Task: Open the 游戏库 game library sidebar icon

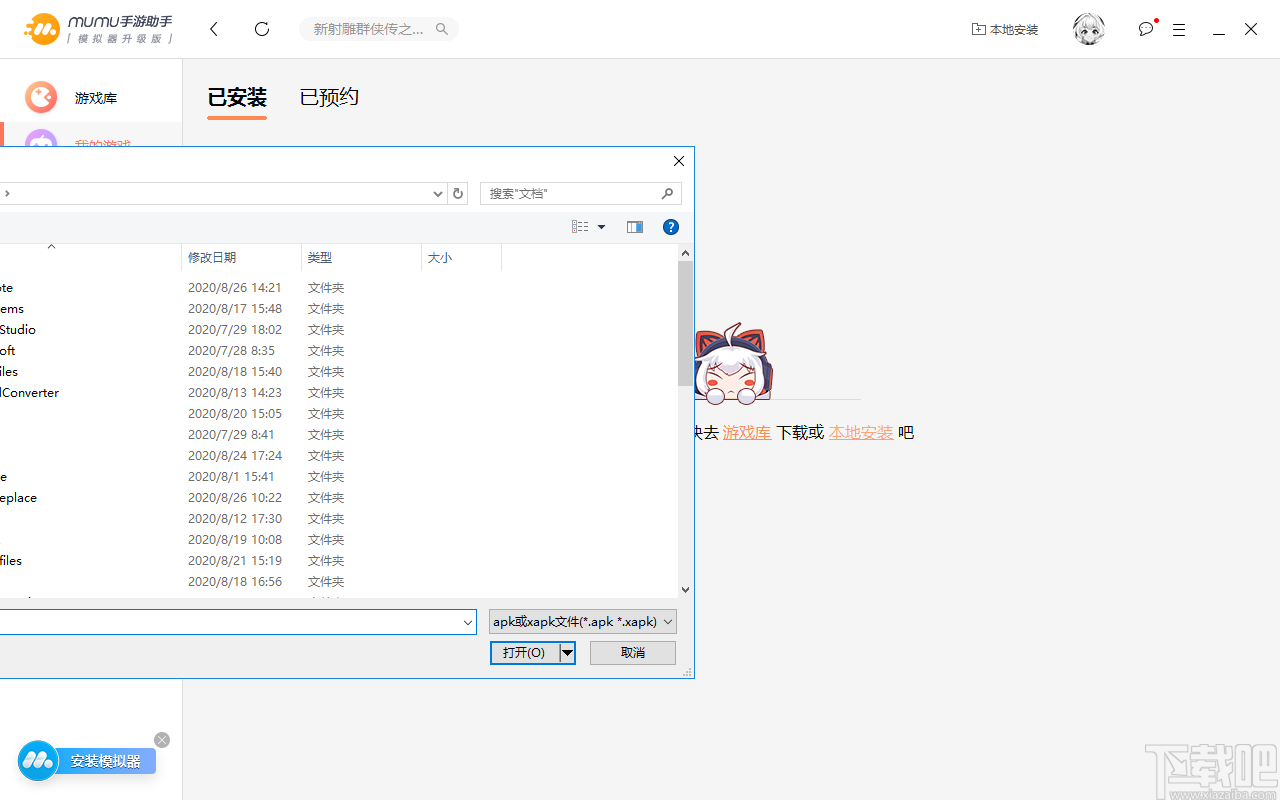Action: tap(40, 97)
